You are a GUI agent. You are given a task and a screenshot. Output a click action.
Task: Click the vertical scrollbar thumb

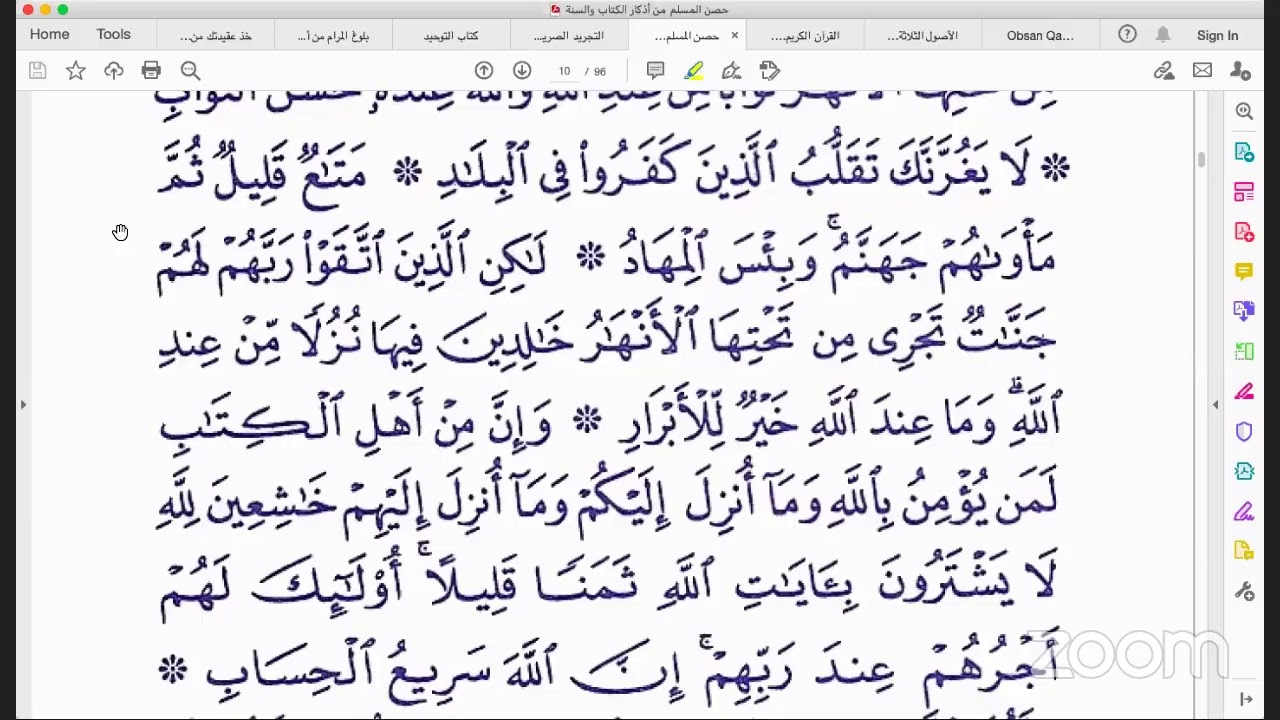click(x=1200, y=160)
